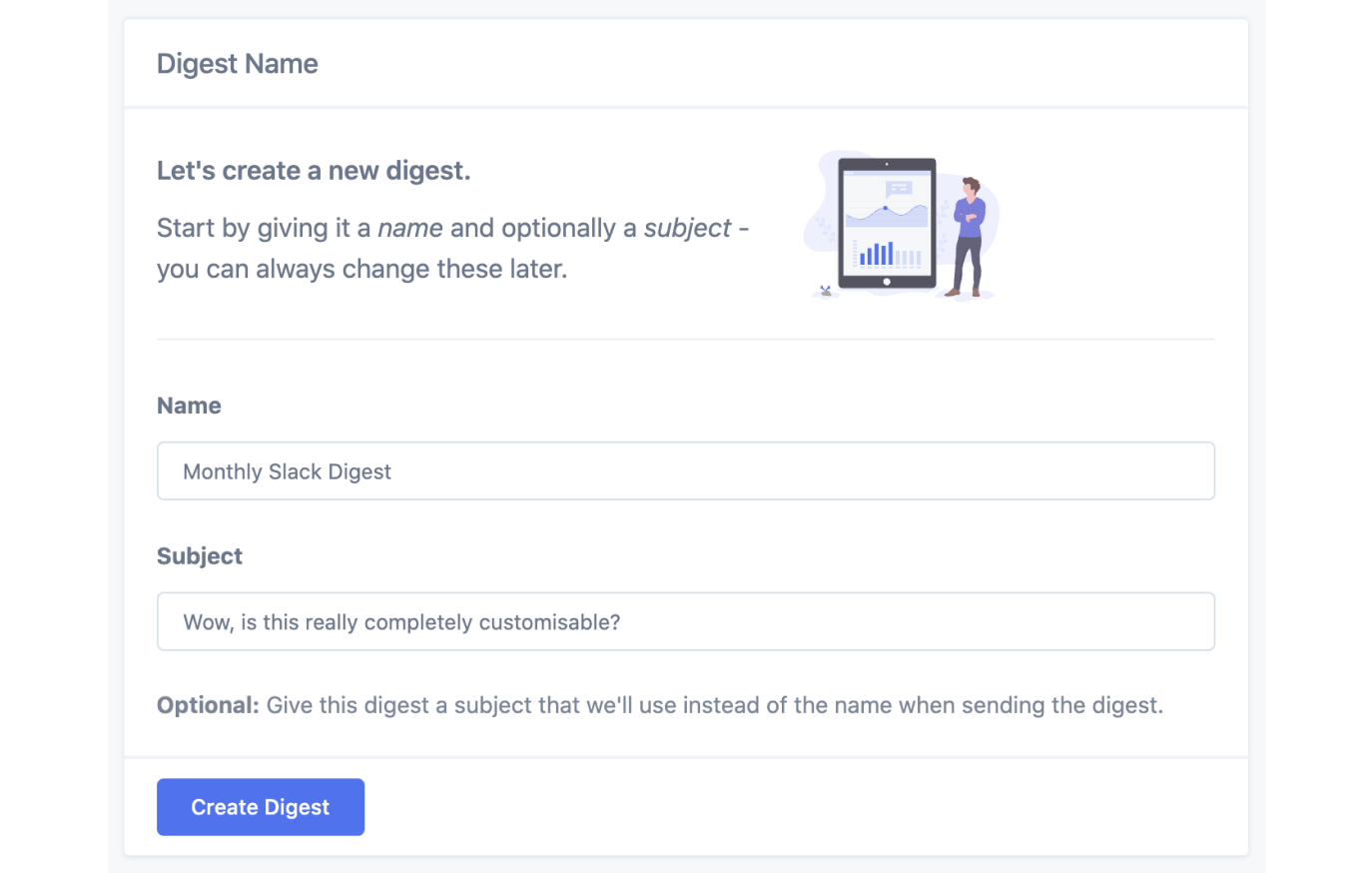The image size is (1372, 873).
Task: Click the italic word "name" in the description
Action: (x=410, y=228)
